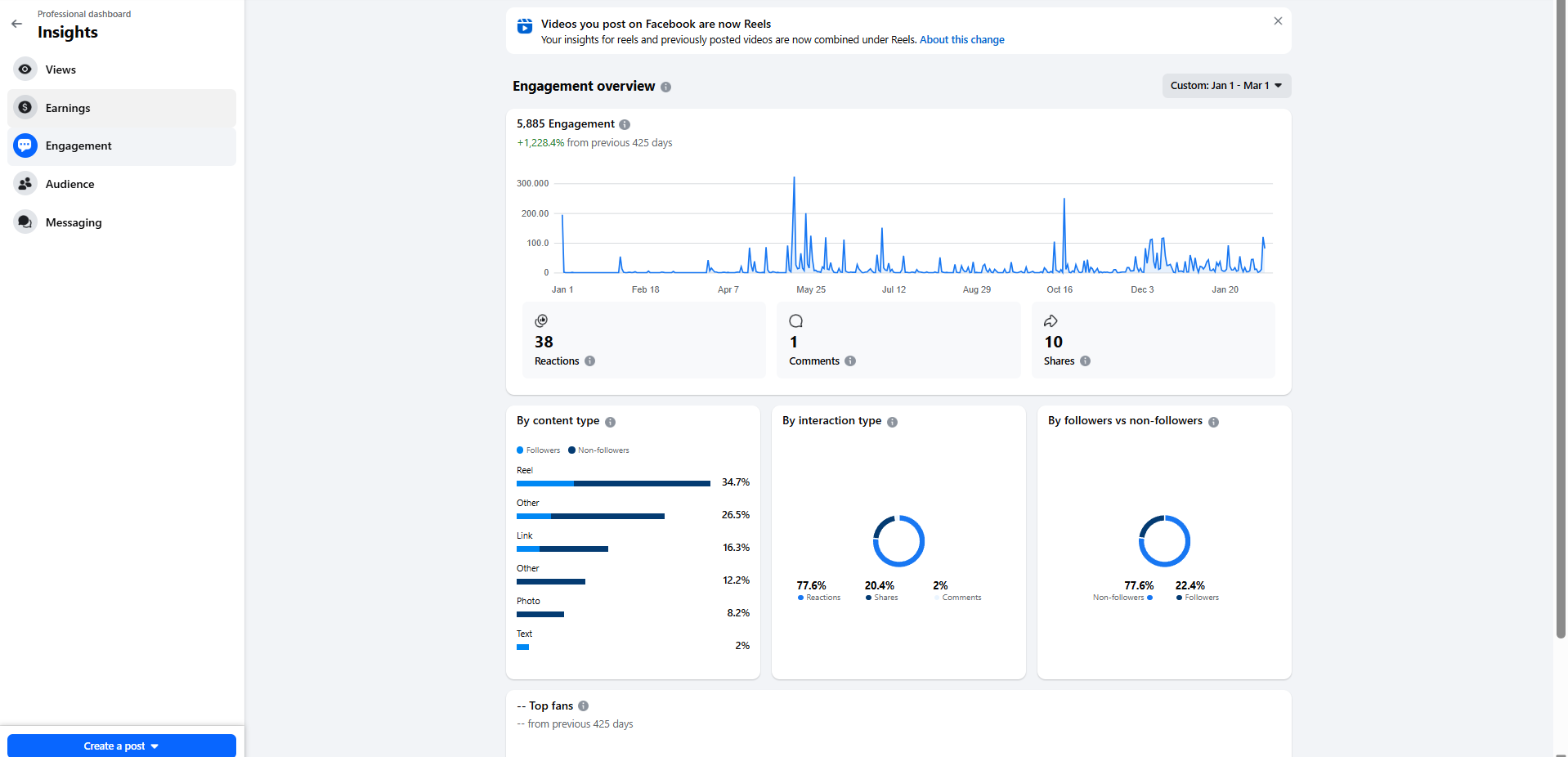
Task: Click the Engagement chat bubble icon
Action: [x=25, y=146]
